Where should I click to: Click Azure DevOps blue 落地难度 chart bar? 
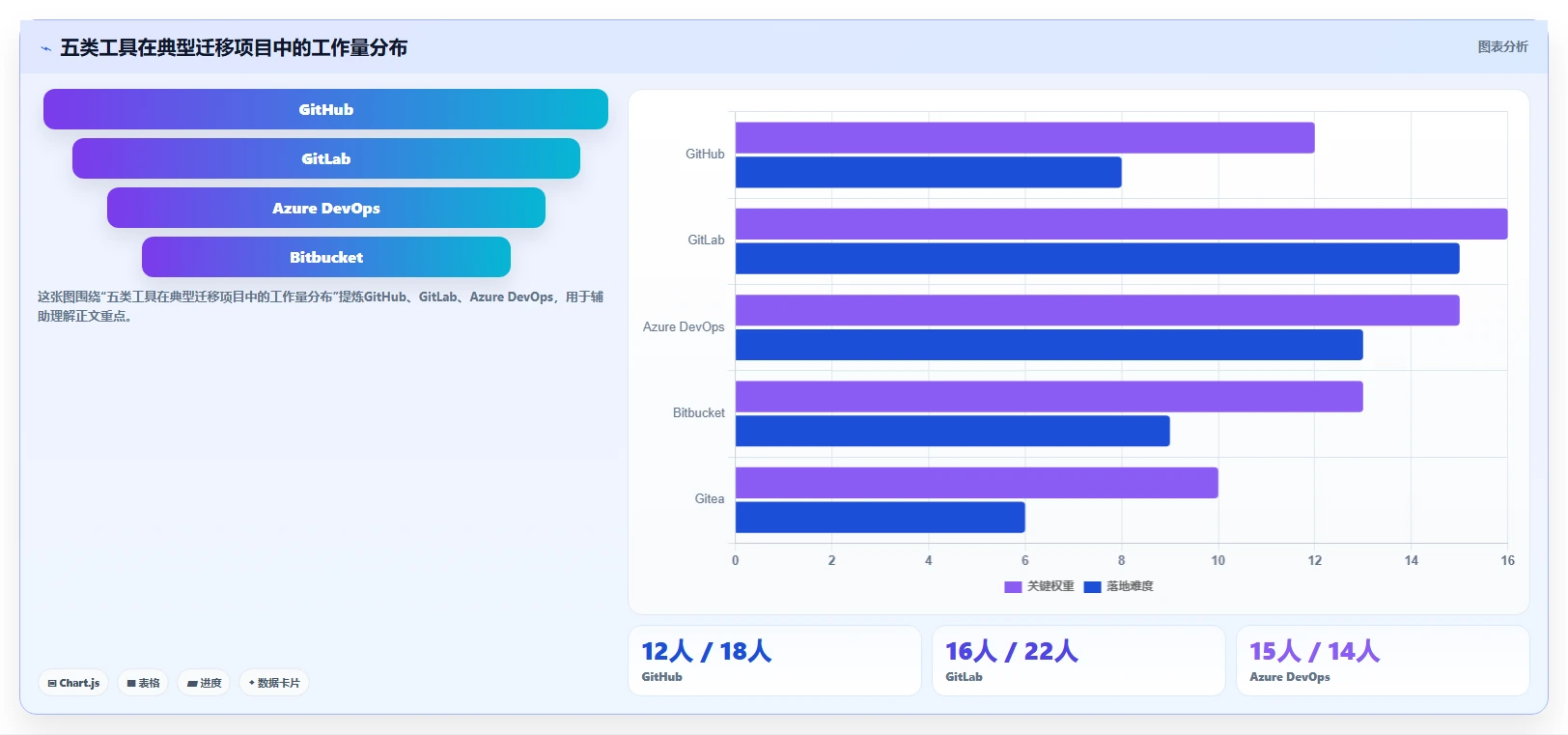pos(1049,345)
